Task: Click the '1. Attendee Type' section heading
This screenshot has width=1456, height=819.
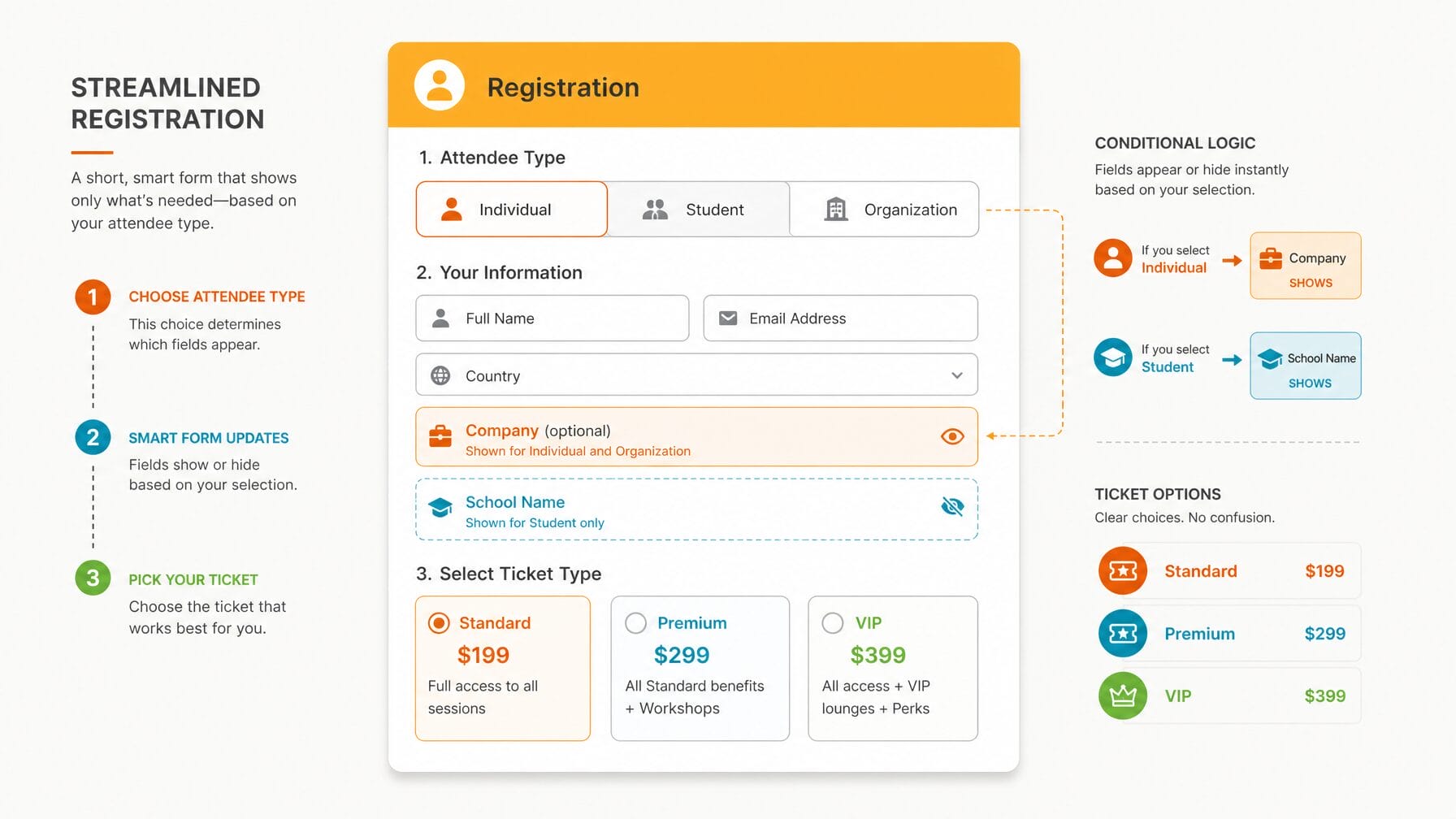Action: (x=492, y=158)
